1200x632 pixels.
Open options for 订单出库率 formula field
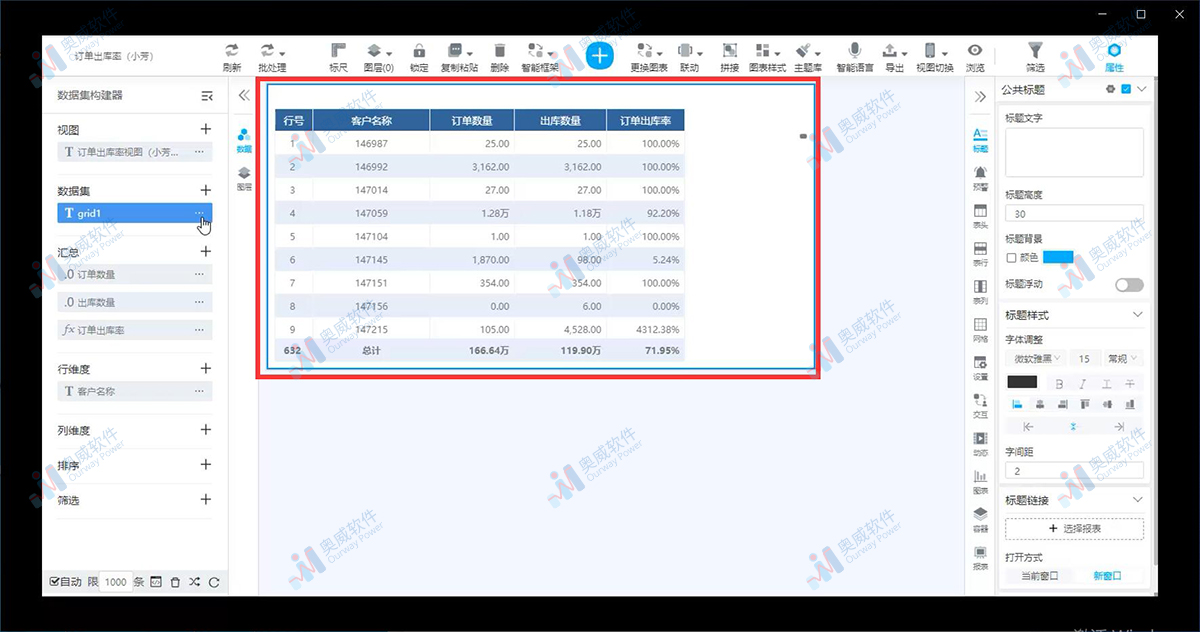click(x=200, y=330)
